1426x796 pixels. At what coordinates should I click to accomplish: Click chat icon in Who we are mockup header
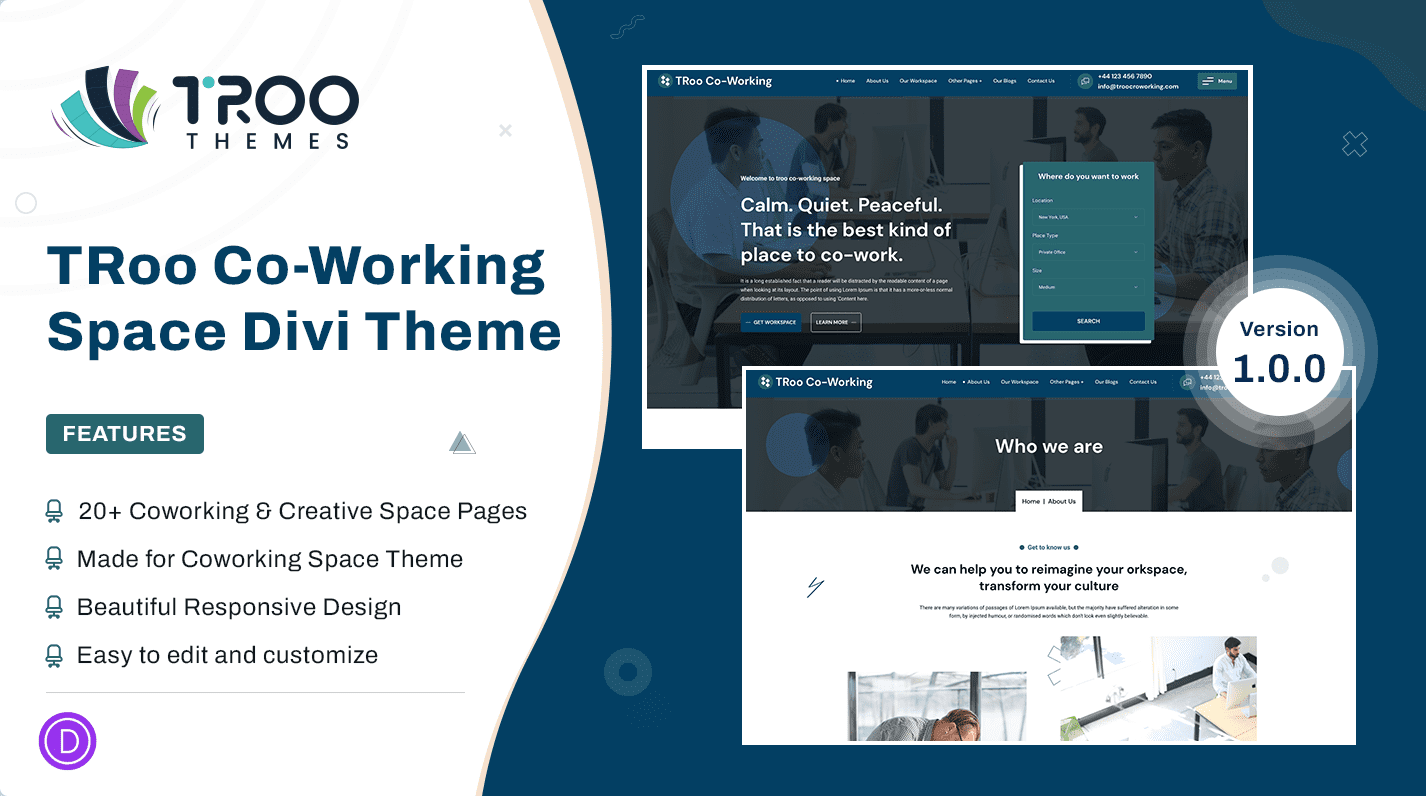(1187, 382)
